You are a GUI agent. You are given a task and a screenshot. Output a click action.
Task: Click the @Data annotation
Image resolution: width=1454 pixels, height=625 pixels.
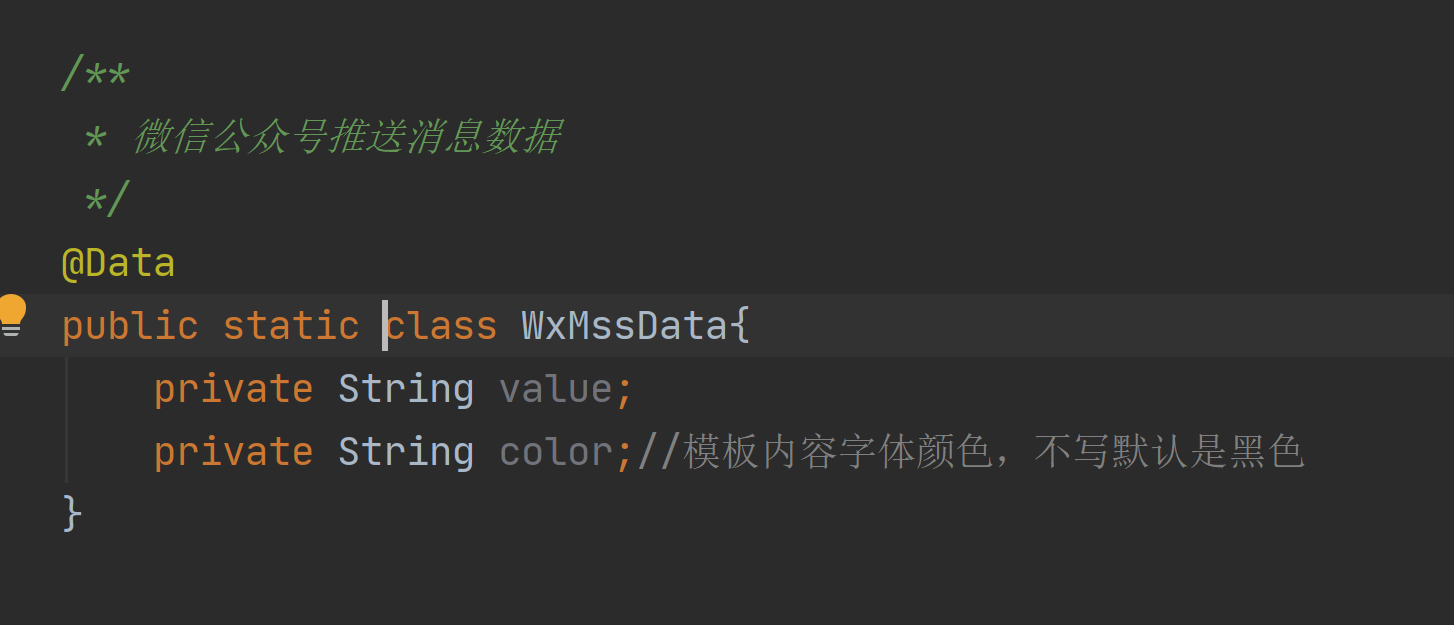pos(118,264)
